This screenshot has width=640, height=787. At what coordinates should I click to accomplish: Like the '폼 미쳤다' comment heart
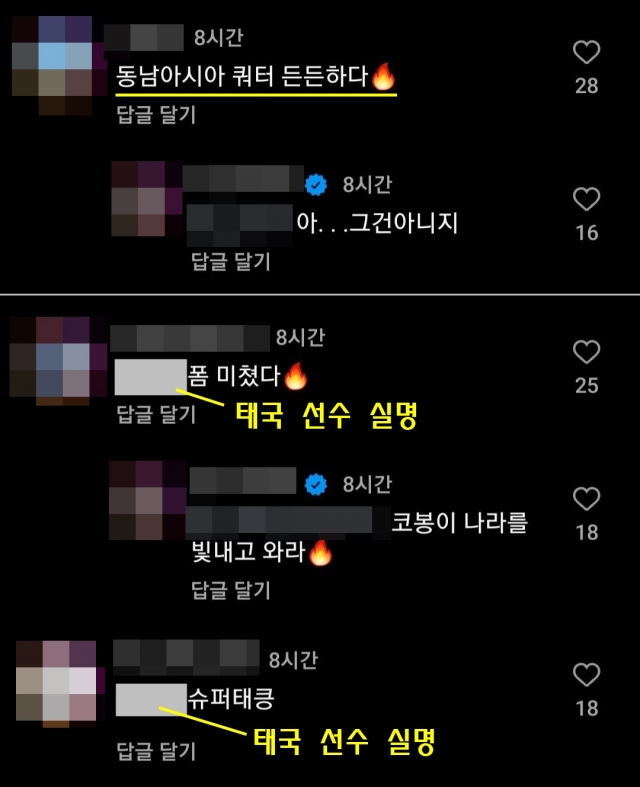[x=586, y=352]
